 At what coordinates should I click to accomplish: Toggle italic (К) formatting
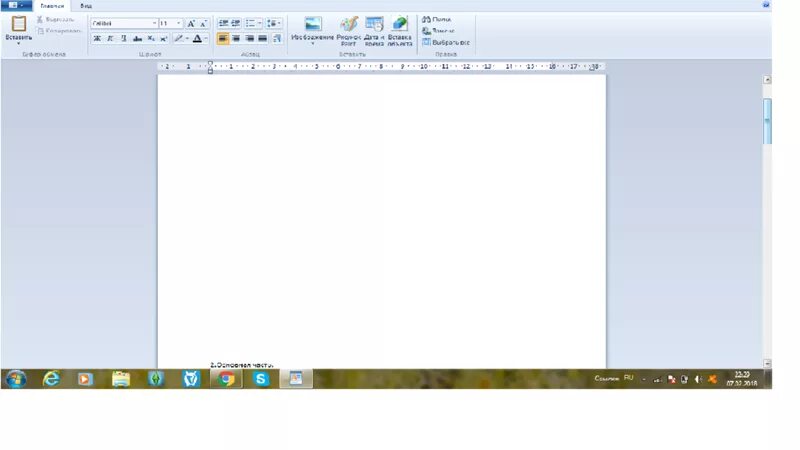110,39
